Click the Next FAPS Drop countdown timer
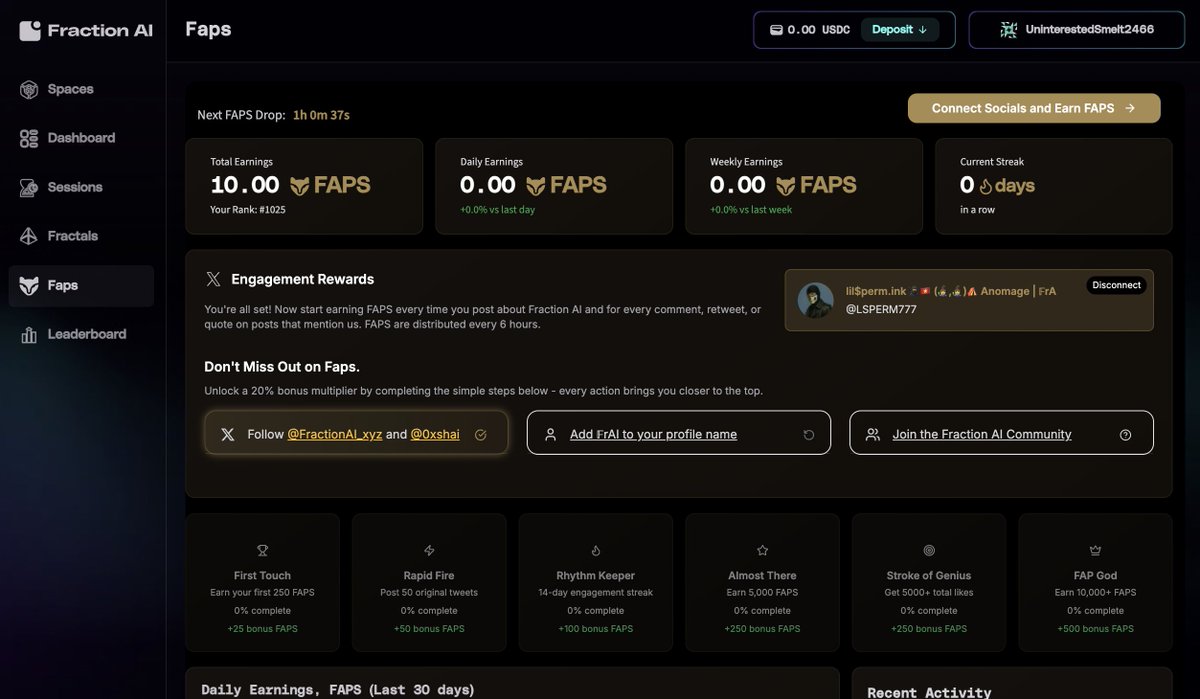1200x699 pixels. 321,115
